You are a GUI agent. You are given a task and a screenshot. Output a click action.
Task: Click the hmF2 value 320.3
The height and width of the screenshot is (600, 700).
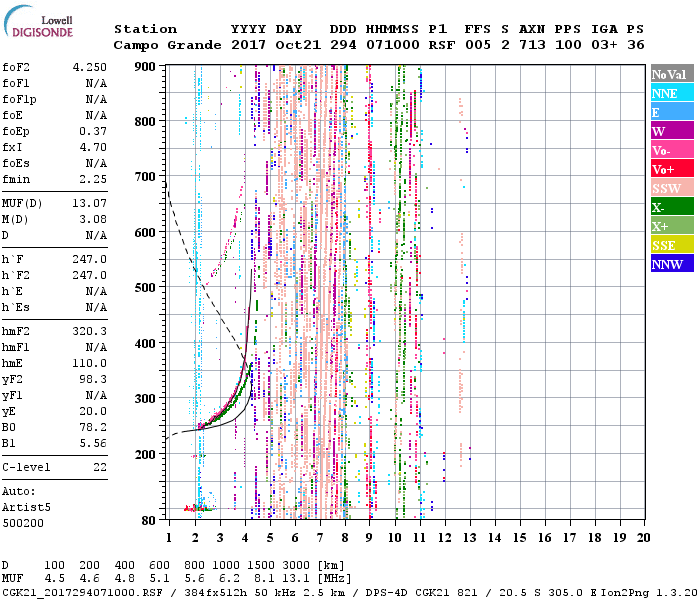(x=89, y=330)
